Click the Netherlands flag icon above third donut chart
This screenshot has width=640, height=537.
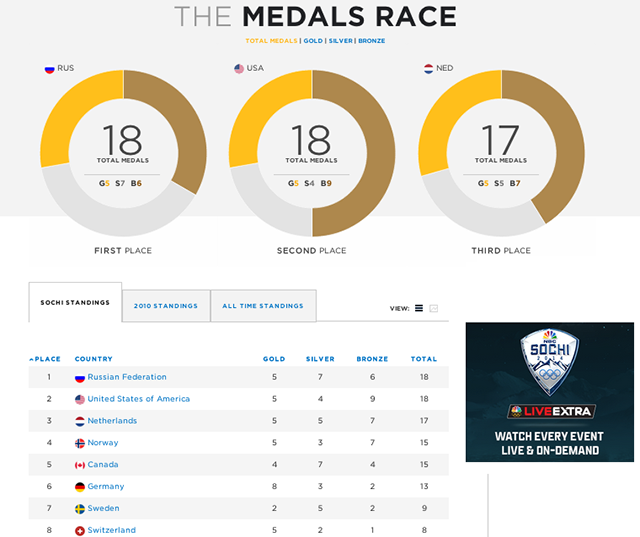pos(429,69)
